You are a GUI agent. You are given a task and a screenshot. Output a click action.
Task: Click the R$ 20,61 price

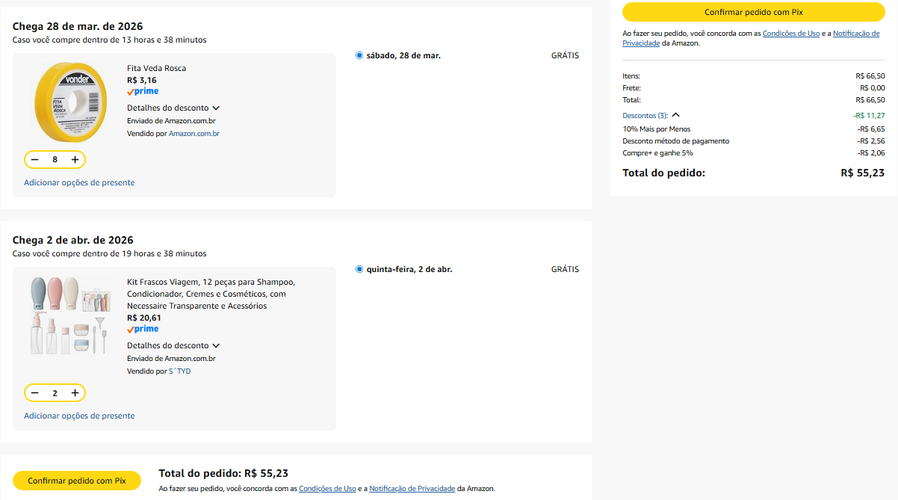[144, 318]
